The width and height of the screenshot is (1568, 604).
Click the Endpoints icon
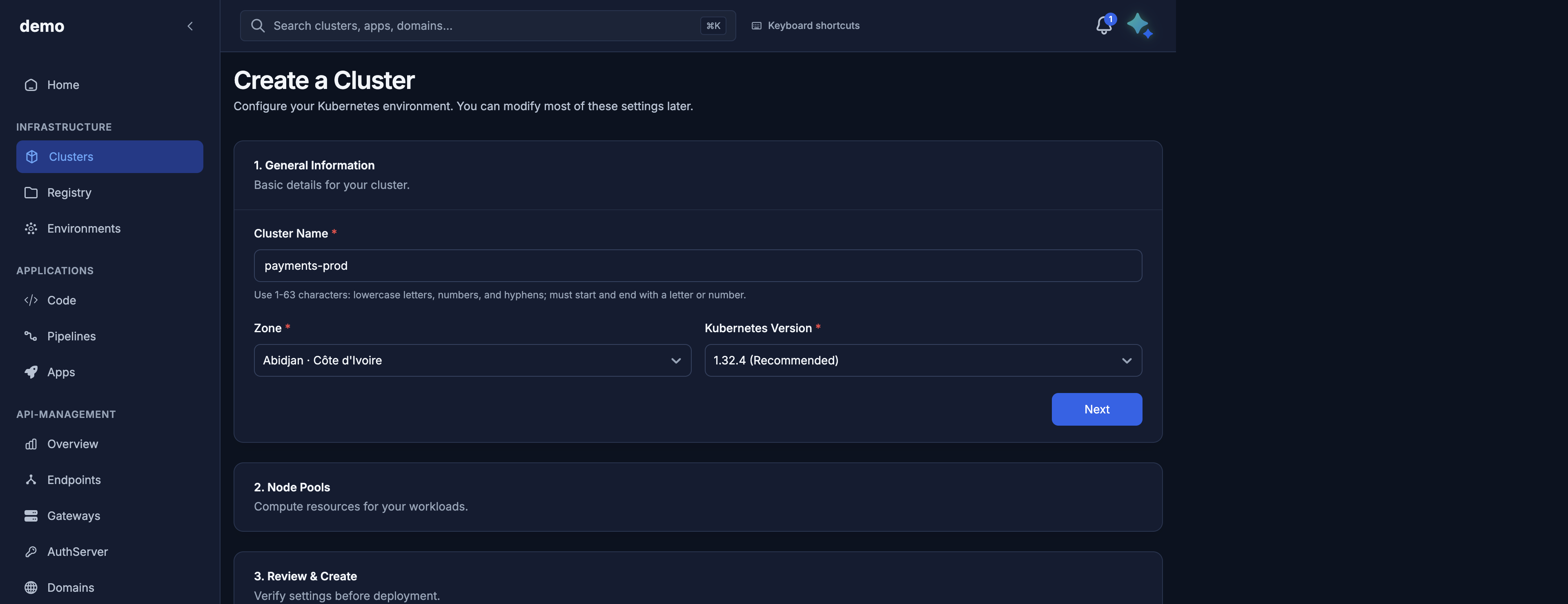(31, 480)
